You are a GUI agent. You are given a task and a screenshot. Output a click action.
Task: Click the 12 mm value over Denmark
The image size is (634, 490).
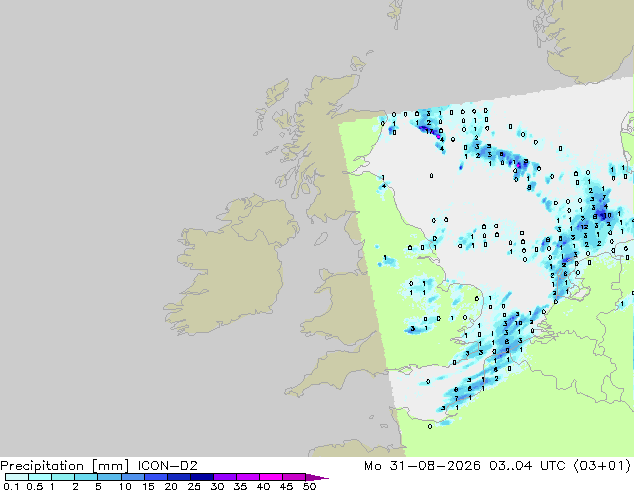click(584, 227)
